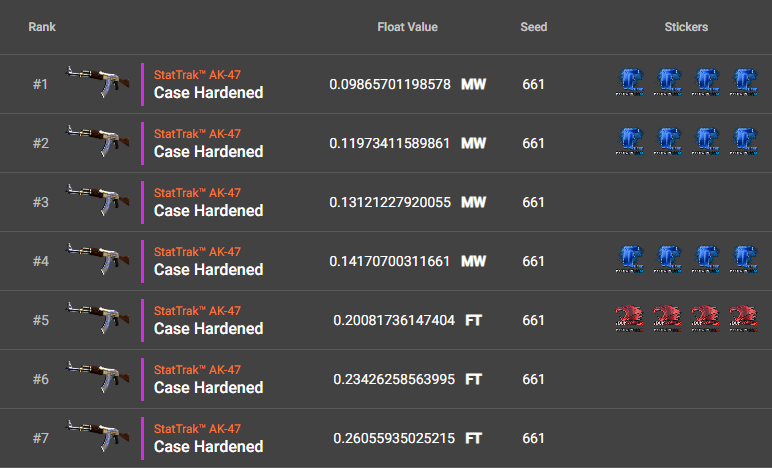Sort by Seed column header
Image resolution: width=772 pixels, height=468 pixels.
click(533, 27)
